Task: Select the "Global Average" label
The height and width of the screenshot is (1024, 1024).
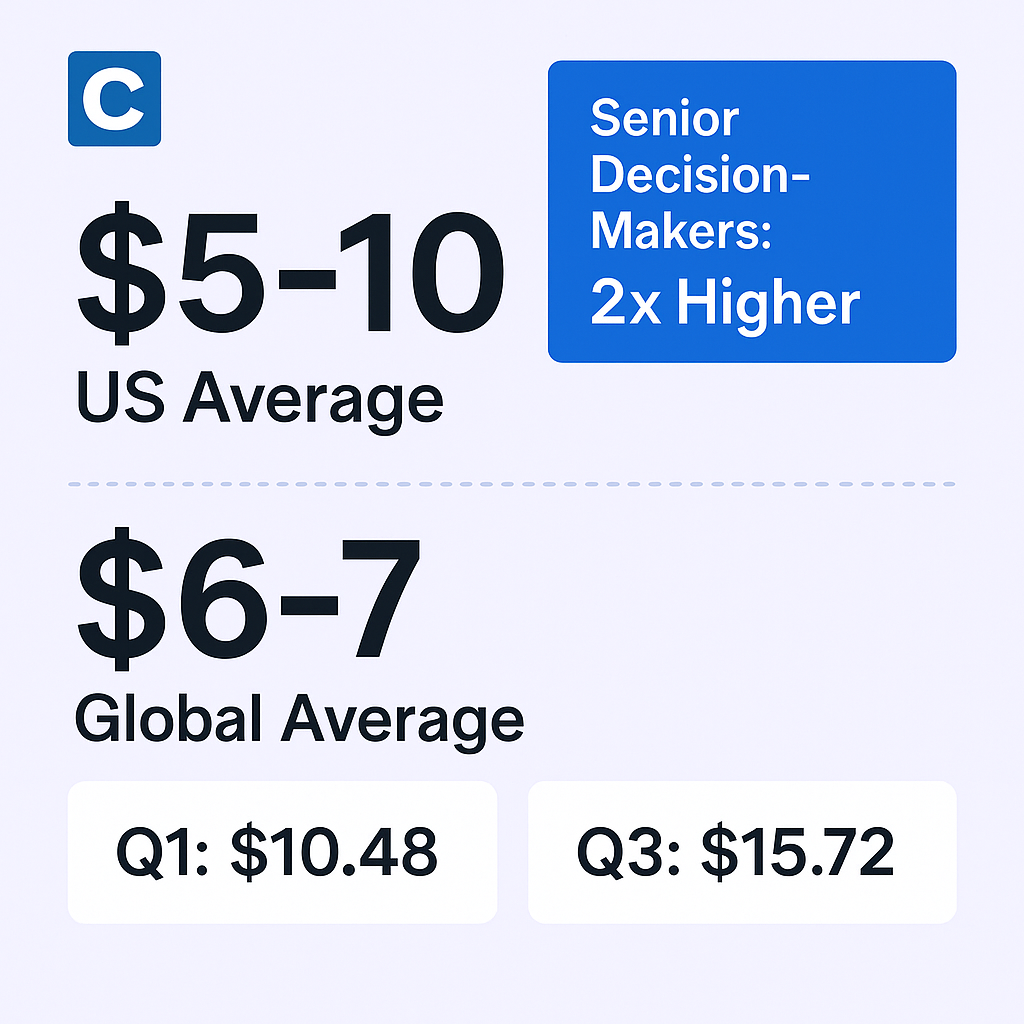Action: pyautogui.click(x=299, y=720)
